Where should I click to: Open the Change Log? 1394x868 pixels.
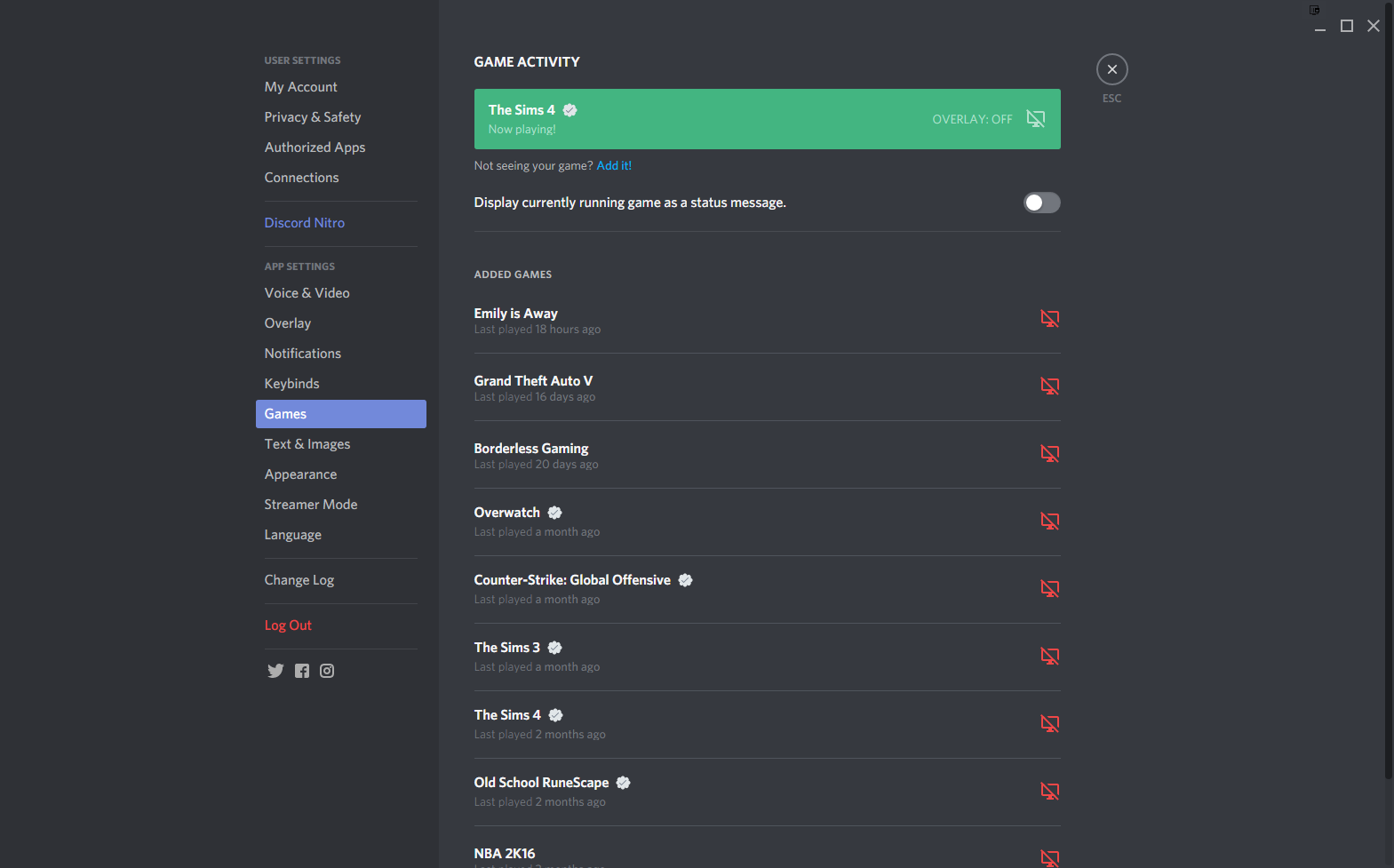tap(299, 580)
